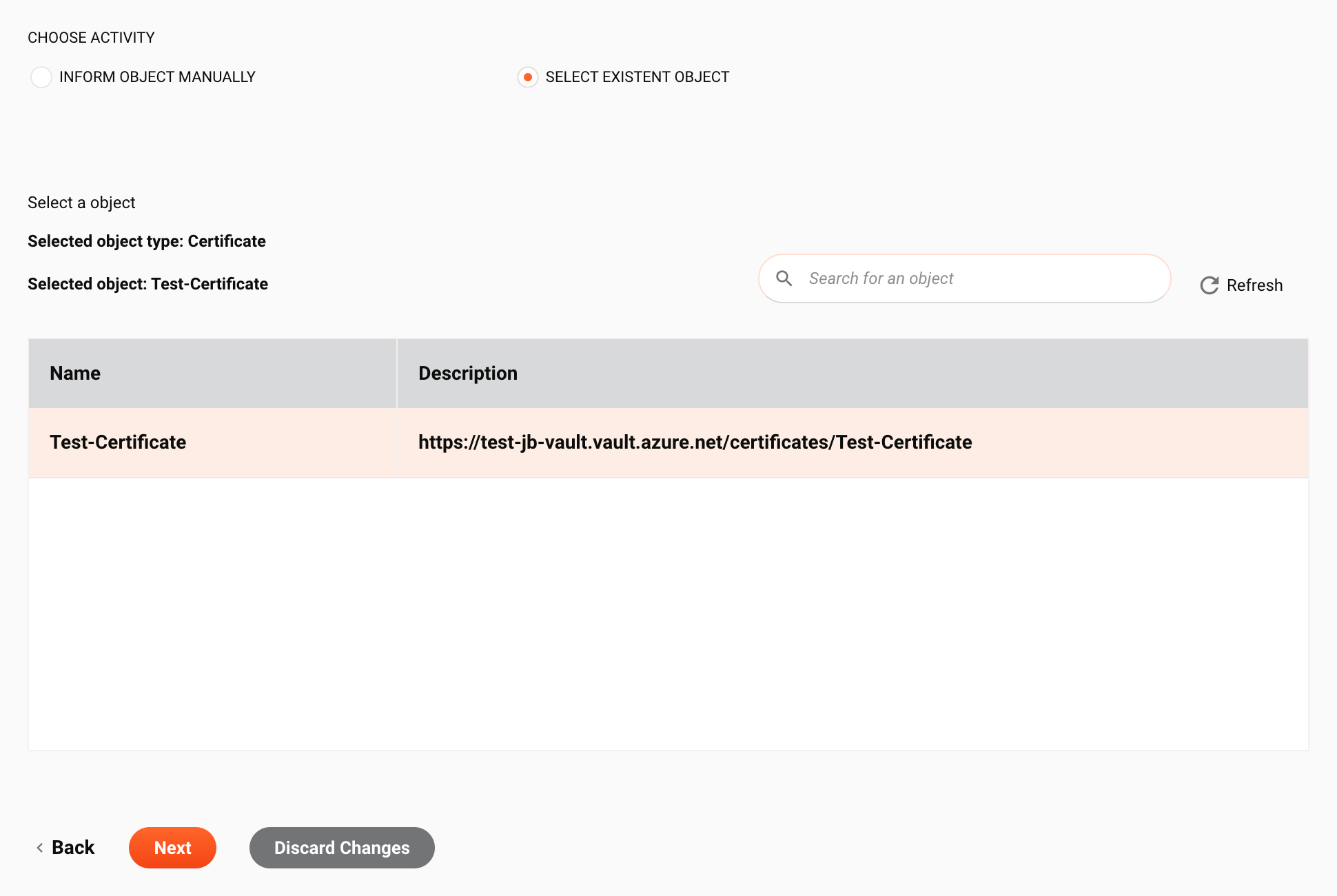Screen dimensions: 1337x896
Task: Click the Next button to proceed
Action: (x=172, y=847)
